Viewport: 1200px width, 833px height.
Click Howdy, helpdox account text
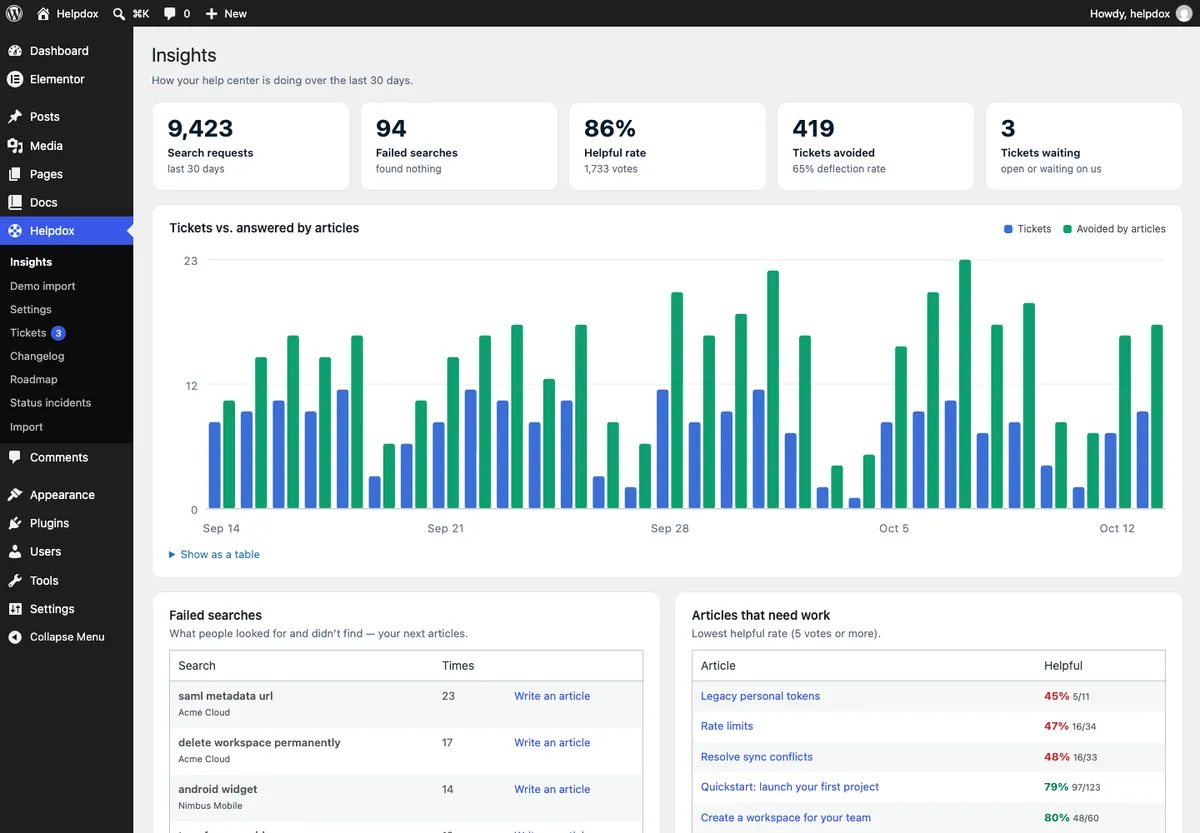point(1129,14)
